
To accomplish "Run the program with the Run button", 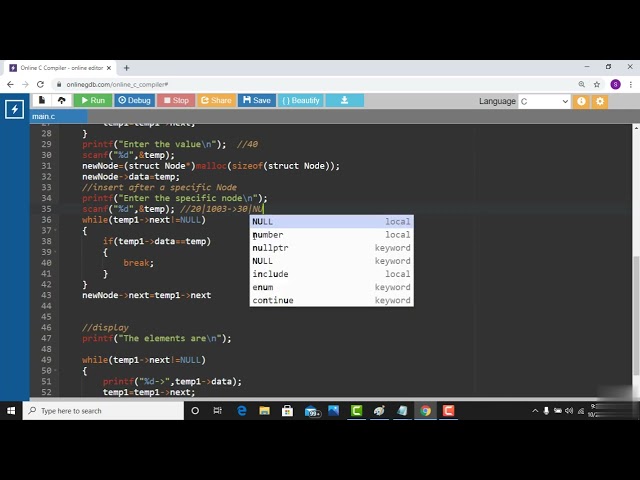I will pyautogui.click(x=93, y=100).
